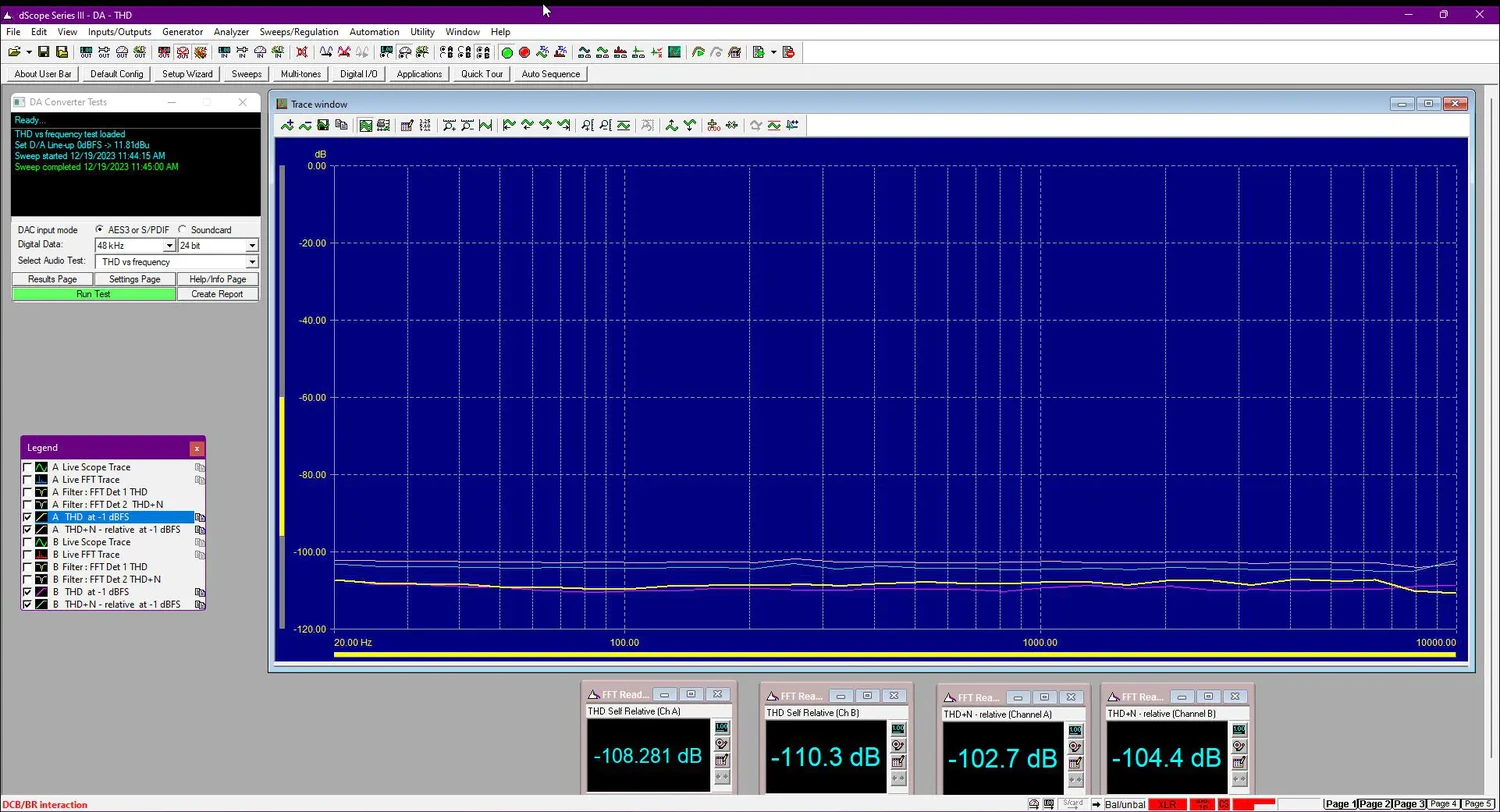Click the open folder icon in toolbar
This screenshot has height=812, width=1500.
pyautogui.click(x=14, y=53)
